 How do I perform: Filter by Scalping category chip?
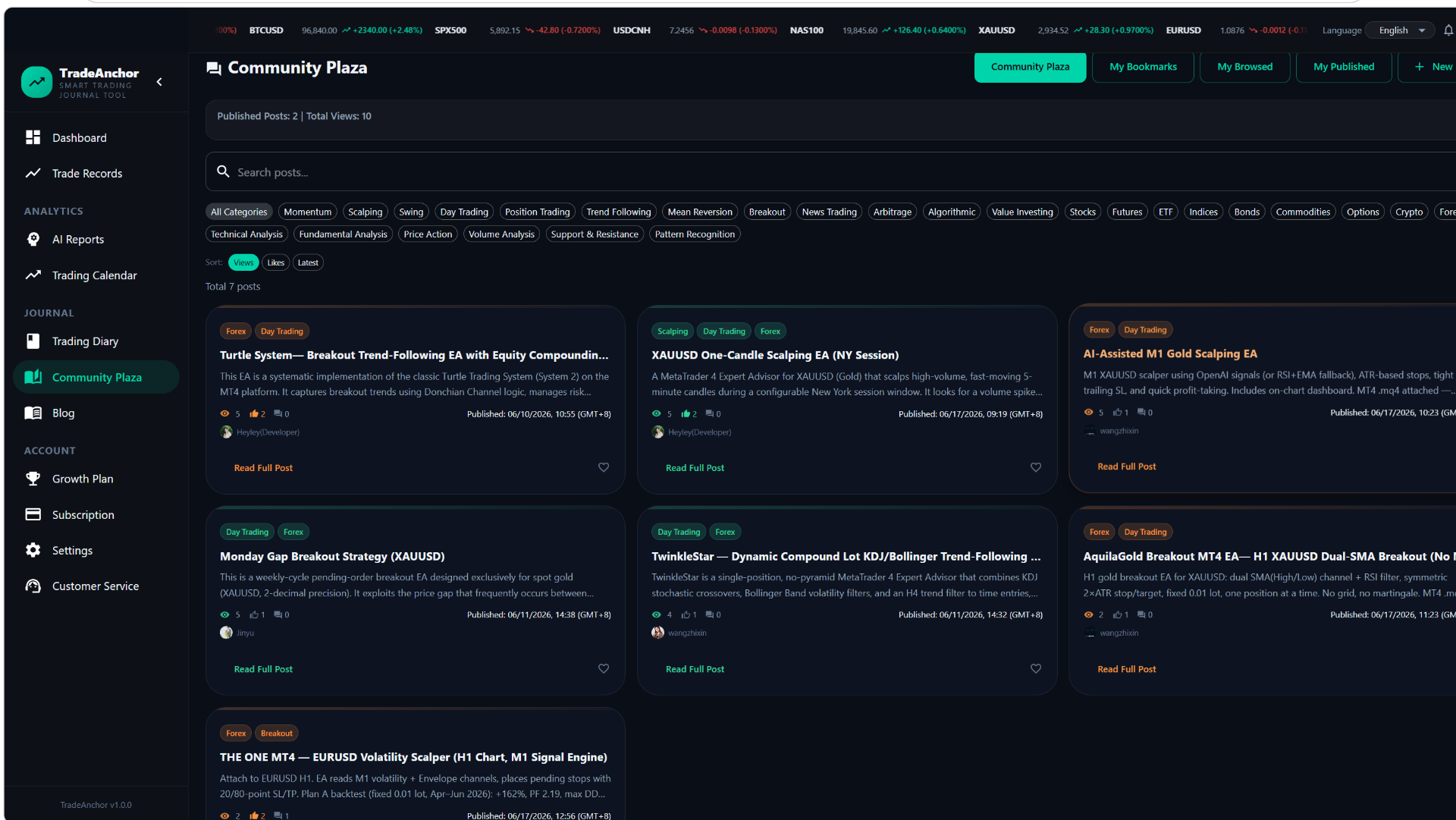(x=365, y=212)
